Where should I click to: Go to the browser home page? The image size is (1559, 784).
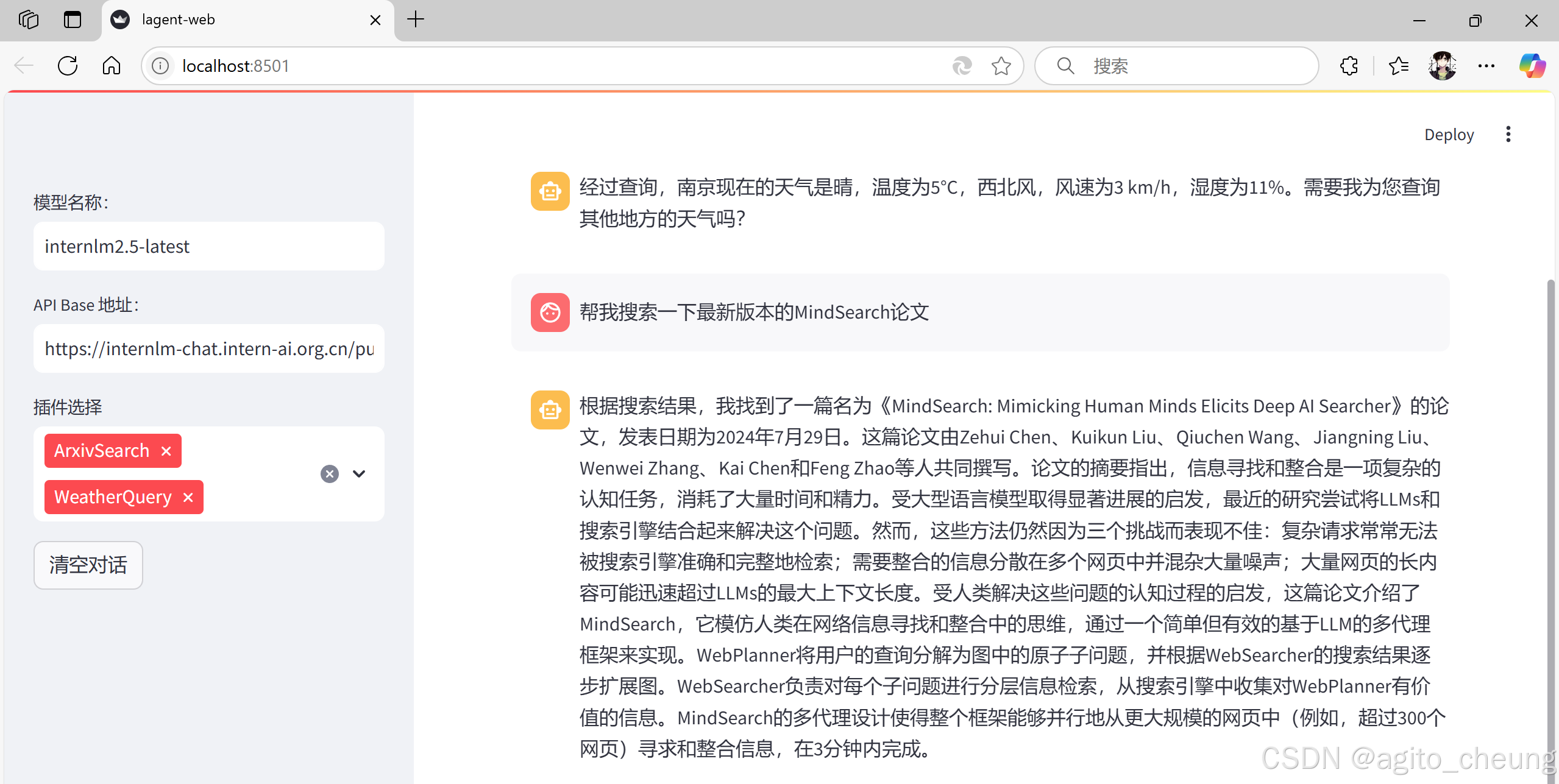(112, 66)
